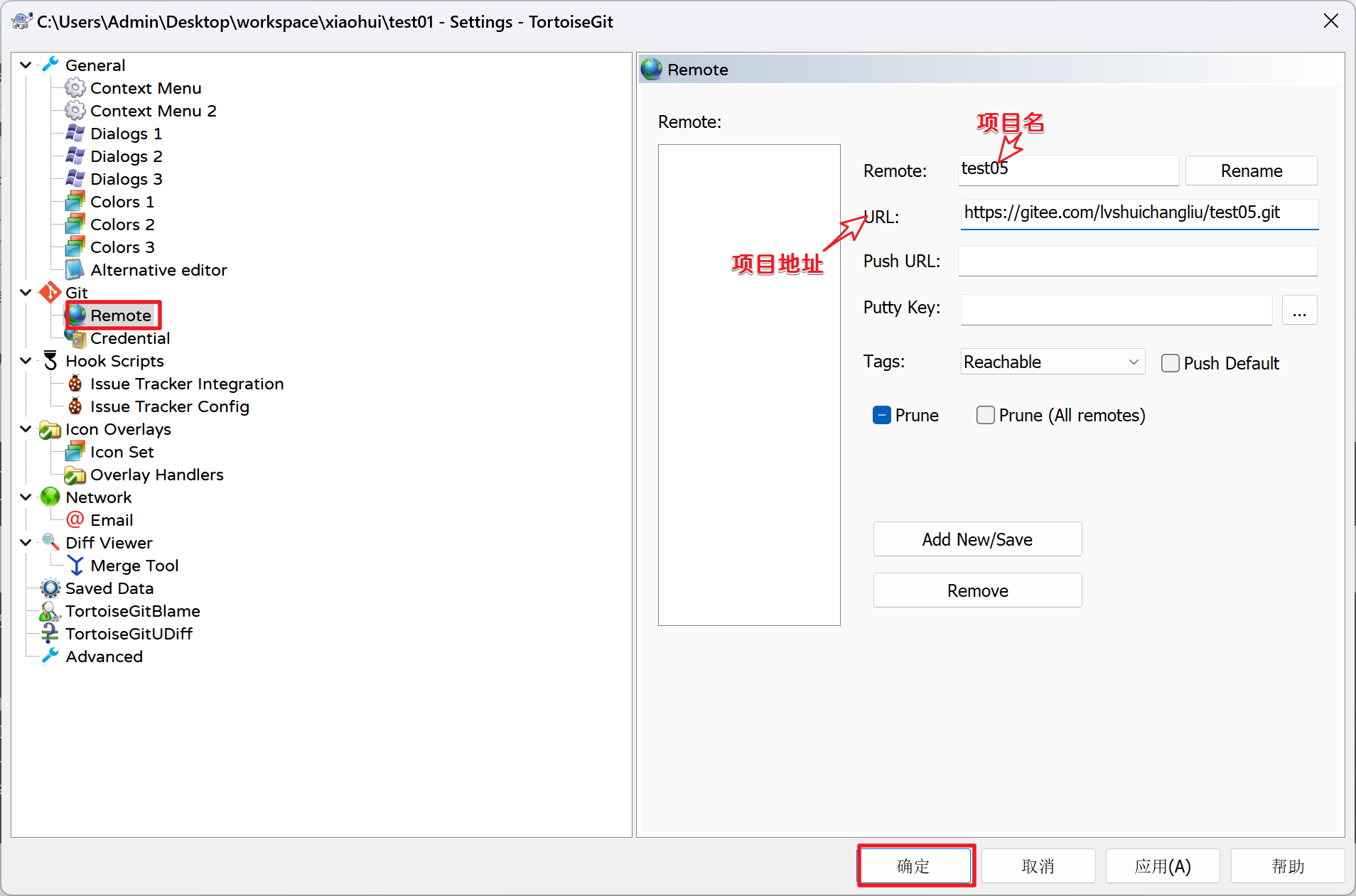This screenshot has width=1356, height=896.
Task: Click the Merge Tool icon
Action: click(75, 565)
